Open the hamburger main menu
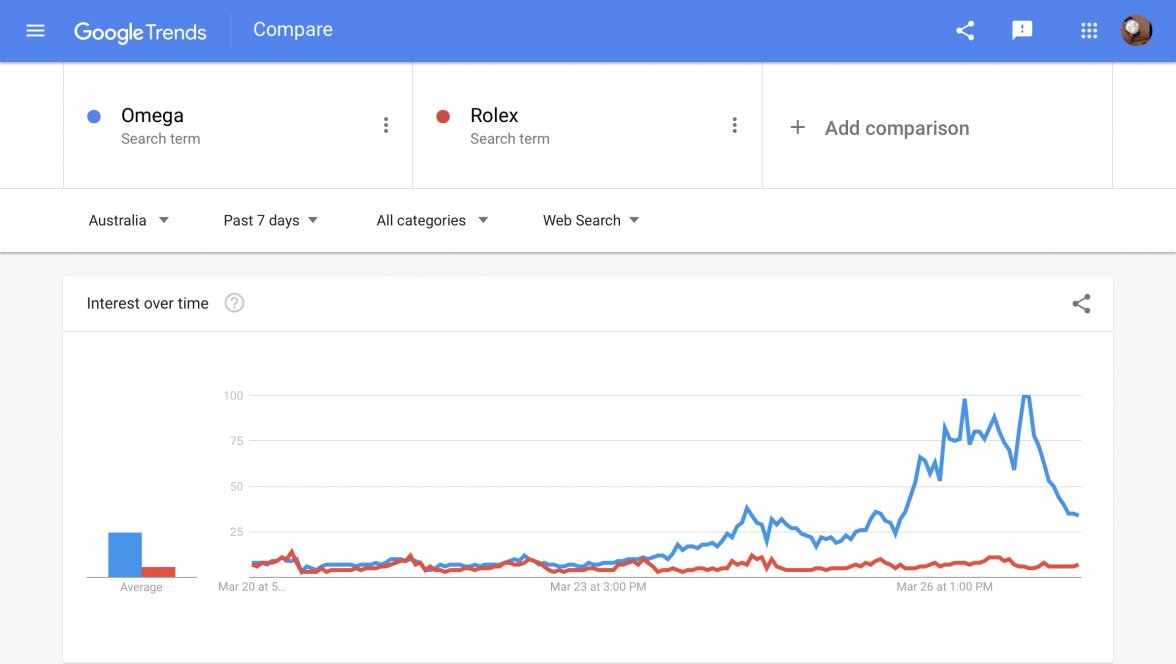 coord(35,30)
